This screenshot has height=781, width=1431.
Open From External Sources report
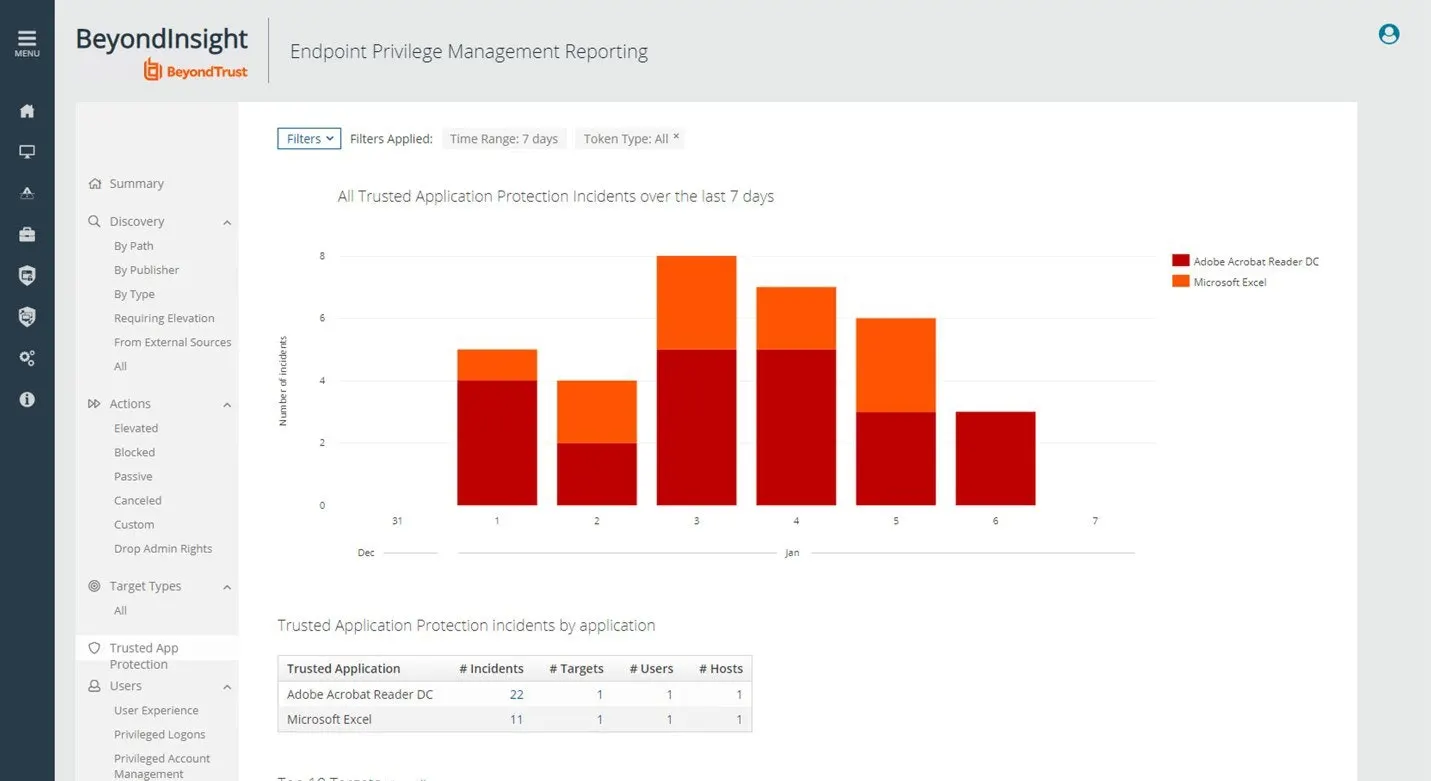172,342
